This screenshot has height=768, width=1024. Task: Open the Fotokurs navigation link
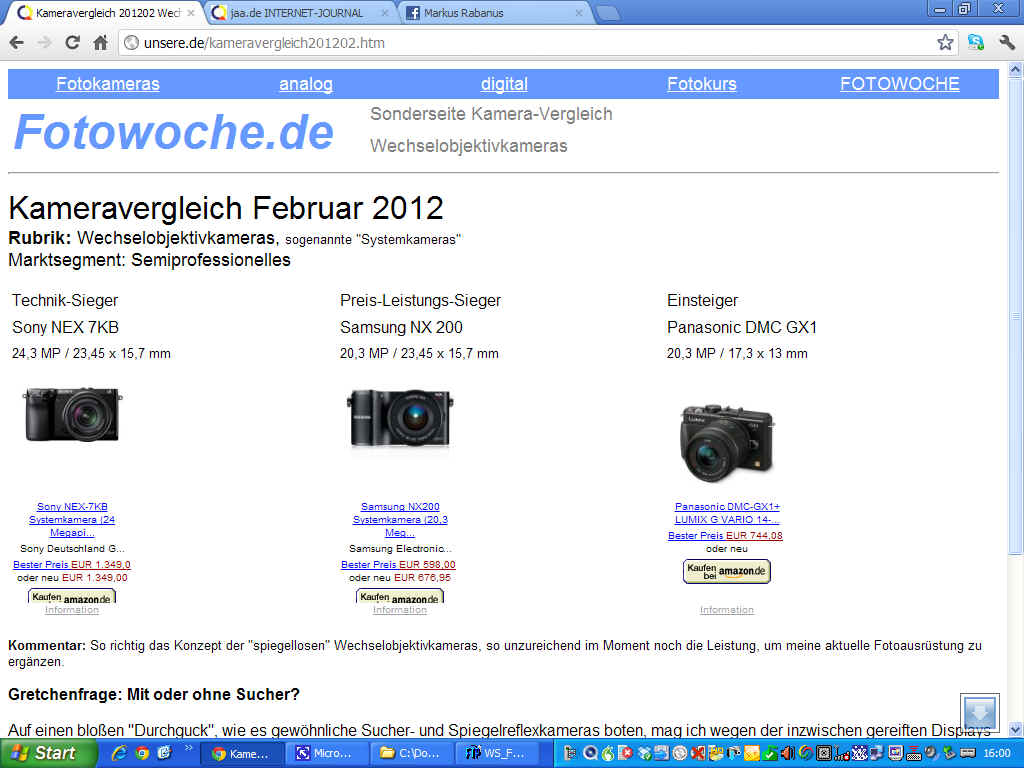[x=701, y=84]
